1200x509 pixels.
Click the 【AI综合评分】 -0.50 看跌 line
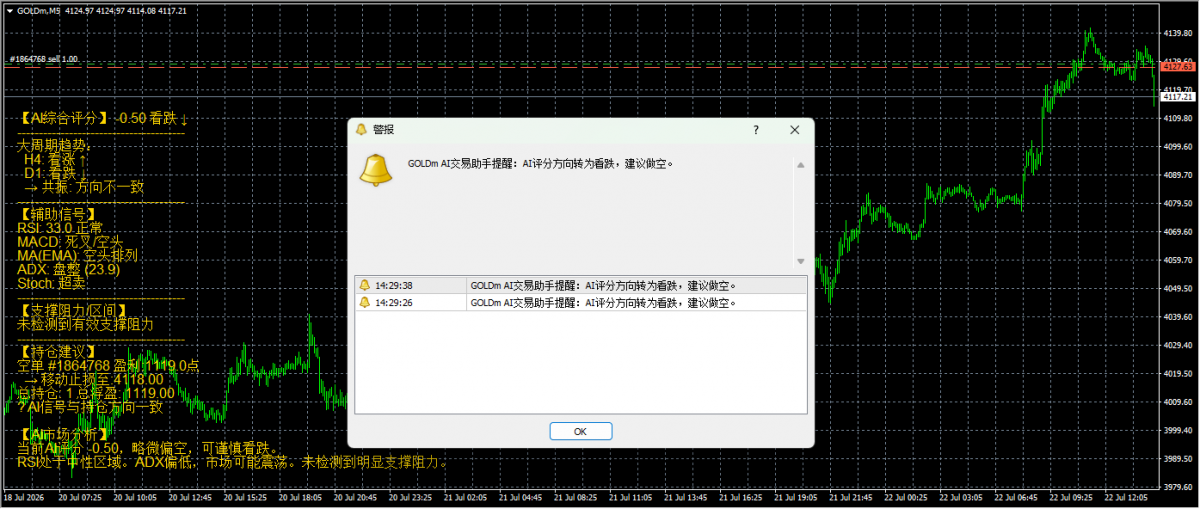104,120
